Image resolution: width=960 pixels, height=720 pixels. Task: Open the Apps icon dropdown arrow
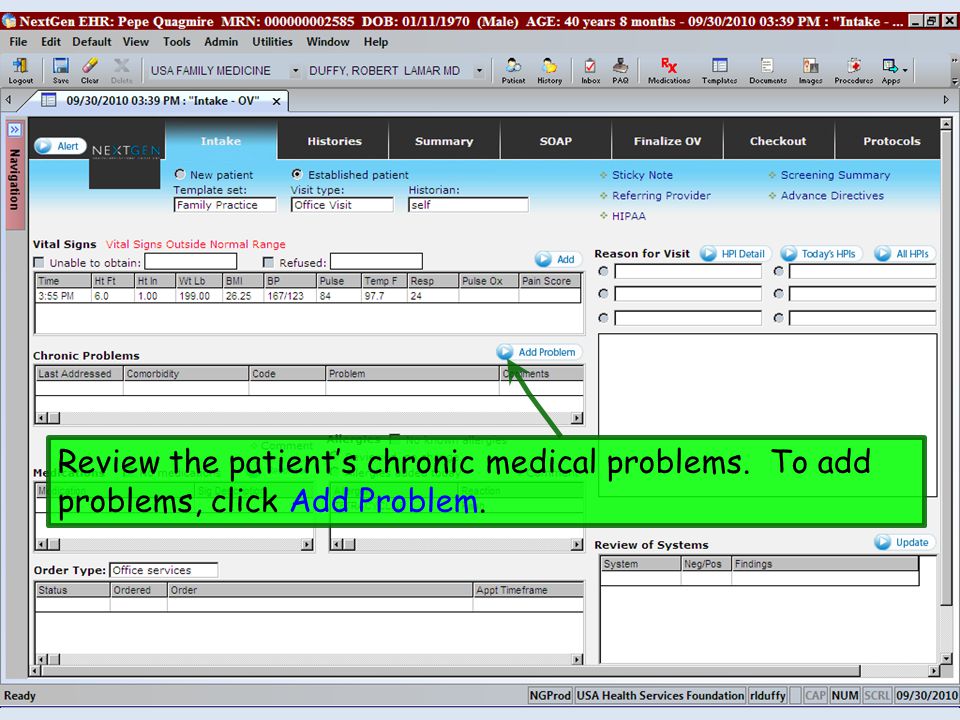905,70
